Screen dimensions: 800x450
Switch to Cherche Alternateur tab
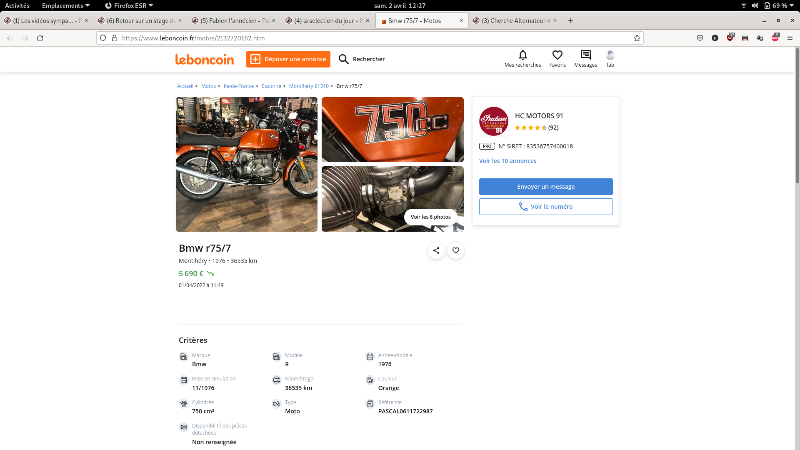point(515,20)
